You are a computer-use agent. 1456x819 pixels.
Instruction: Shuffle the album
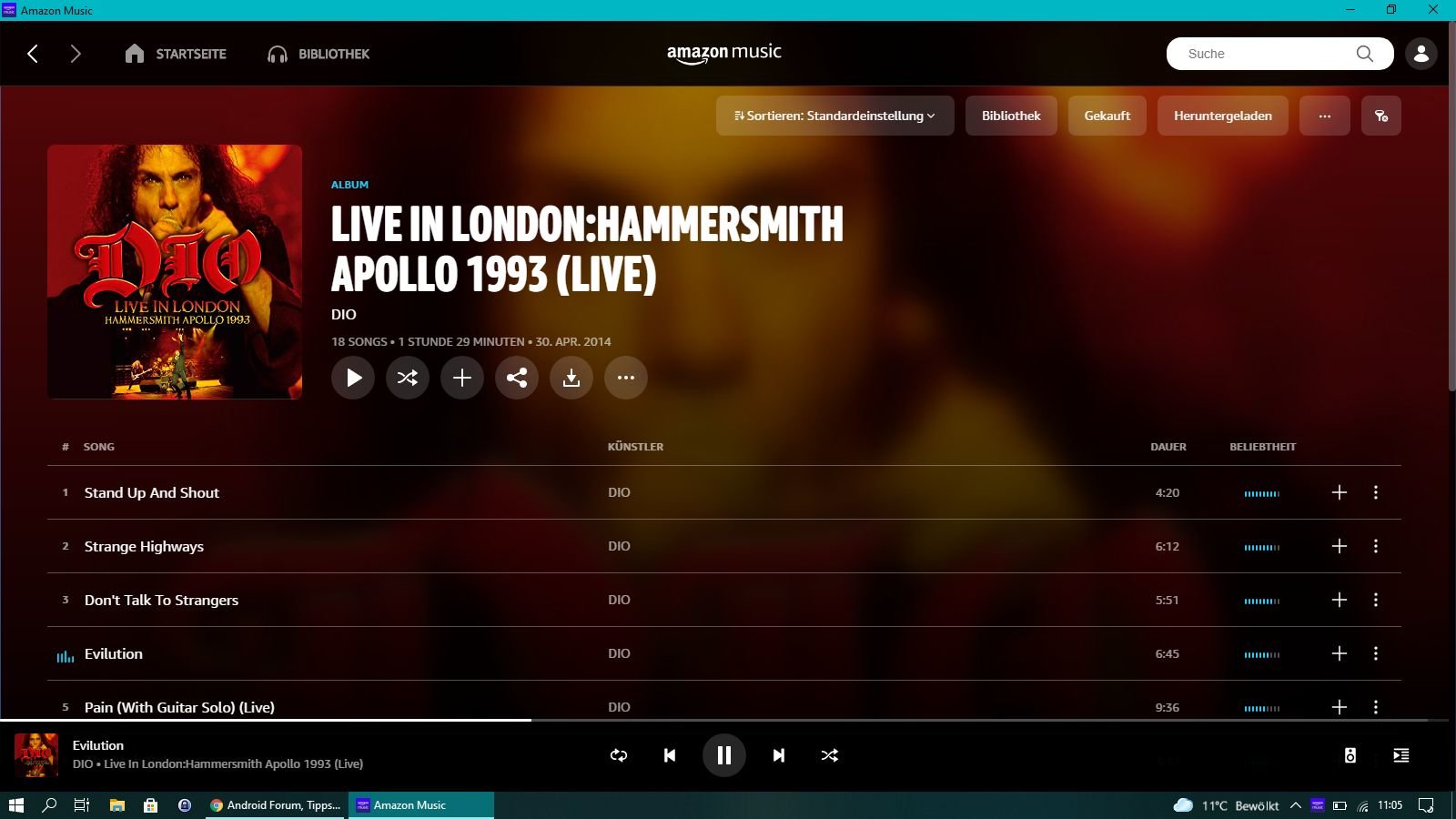coord(408,378)
